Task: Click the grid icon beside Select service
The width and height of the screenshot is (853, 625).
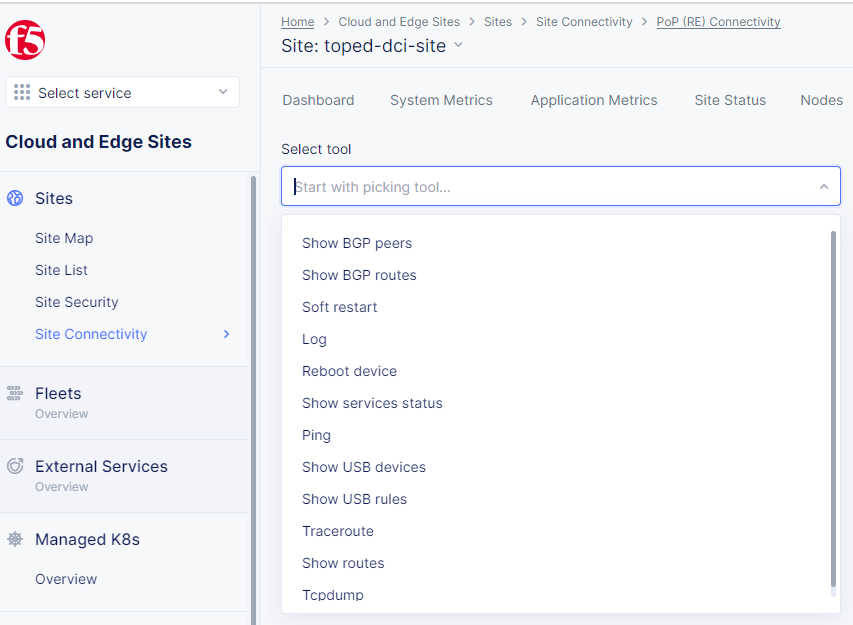Action: [x=22, y=92]
